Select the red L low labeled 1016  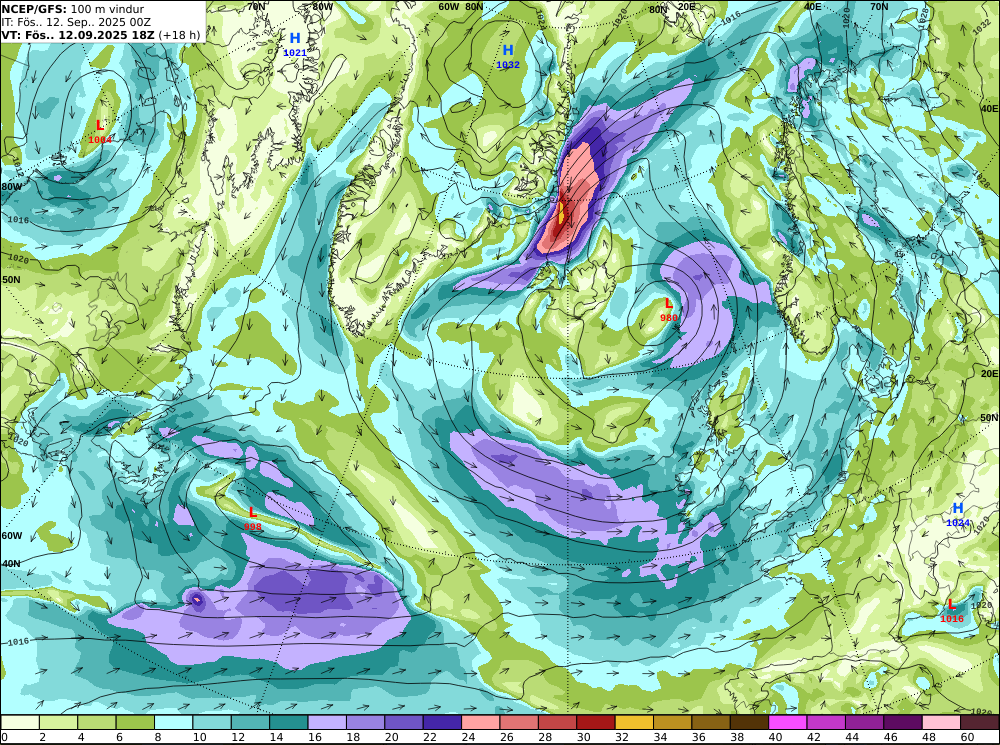[952, 604]
